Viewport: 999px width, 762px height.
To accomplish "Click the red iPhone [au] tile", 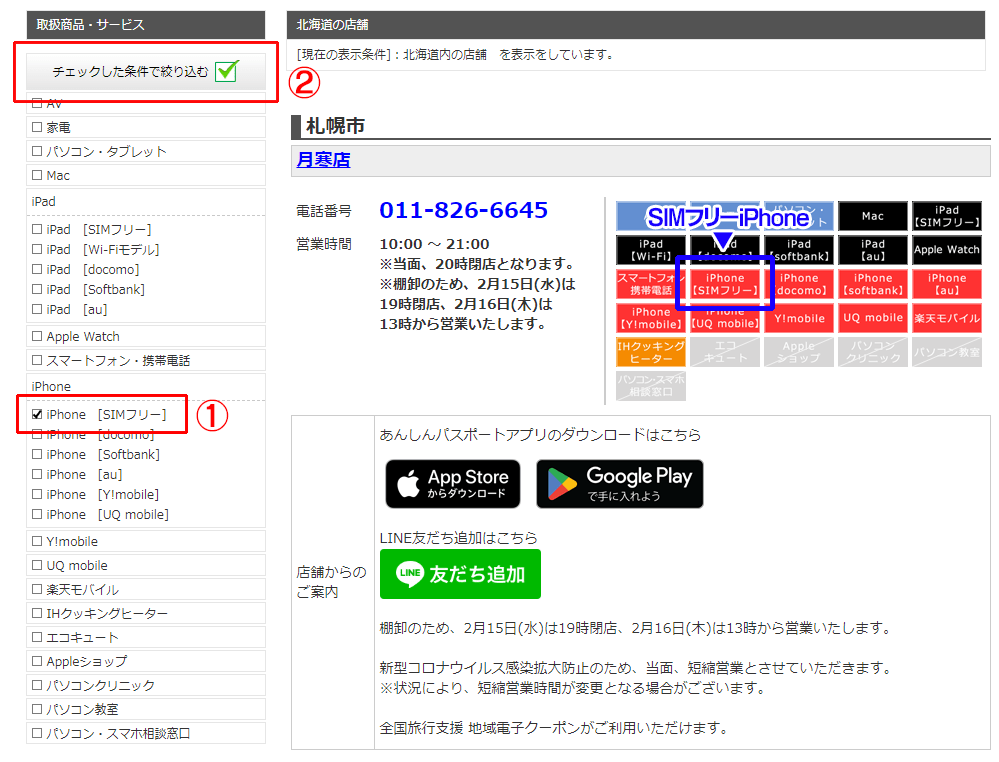I will pos(947,284).
